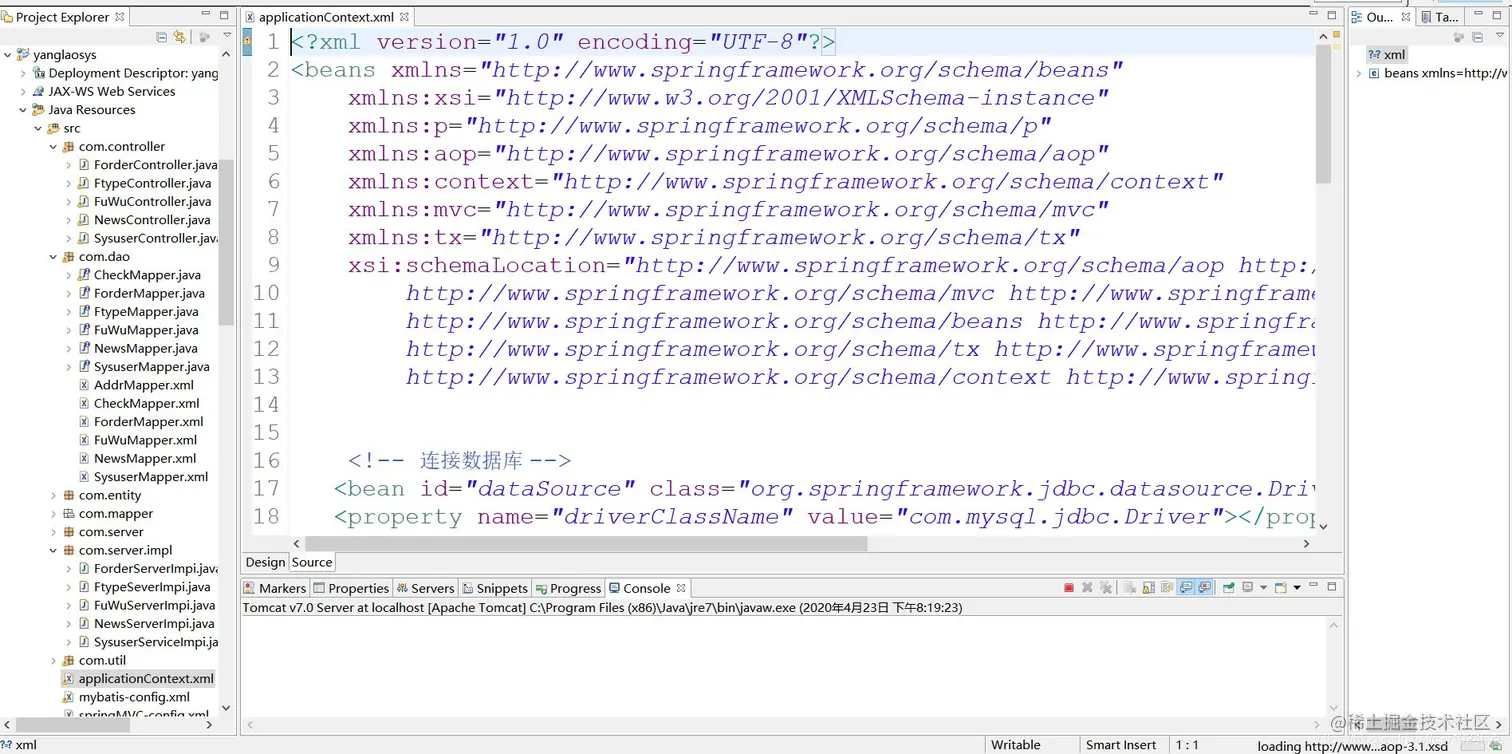The height and width of the screenshot is (754, 1512).
Task: Collapse the Java Resources node
Action: coord(23,110)
